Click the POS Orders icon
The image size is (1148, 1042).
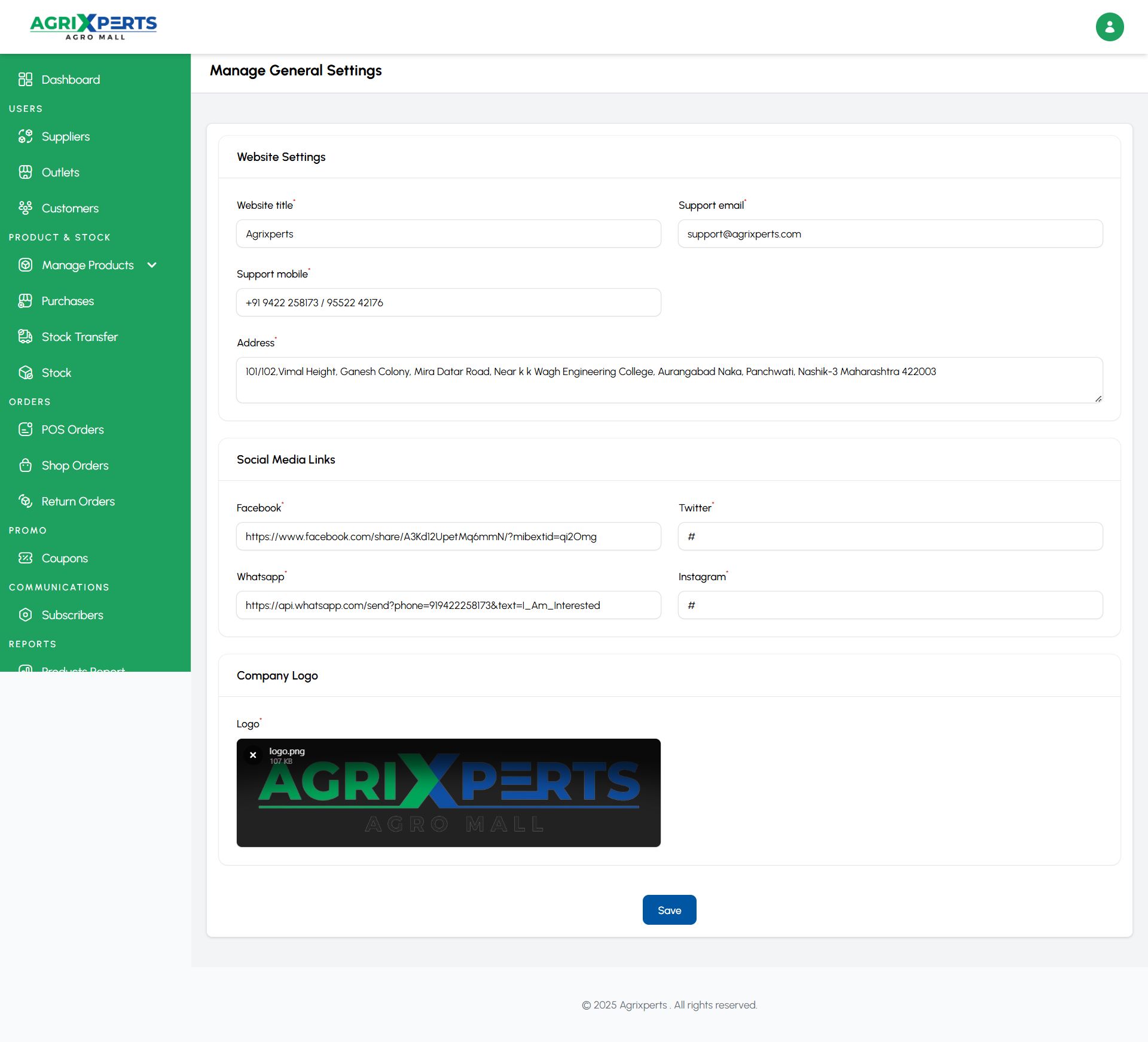(25, 429)
